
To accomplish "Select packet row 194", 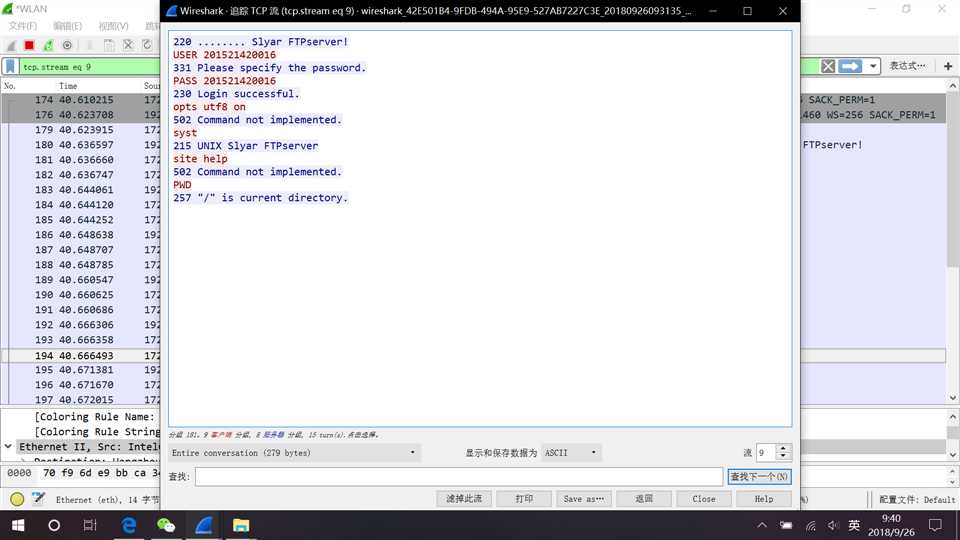I will pyautogui.click(x=81, y=355).
